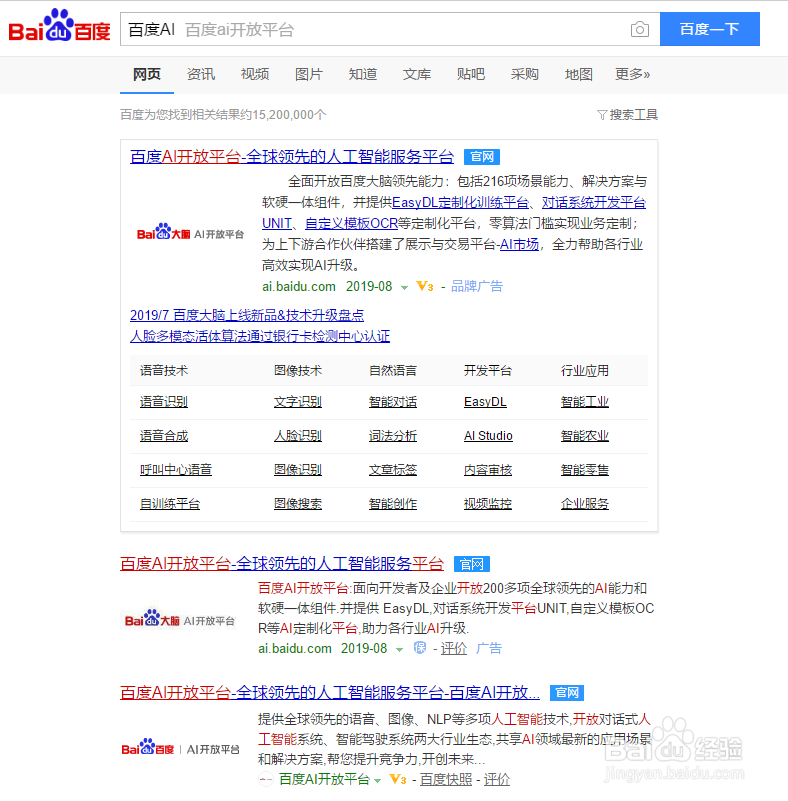
Task: Open first result title 百度AI开放平台
Action: coord(292,156)
